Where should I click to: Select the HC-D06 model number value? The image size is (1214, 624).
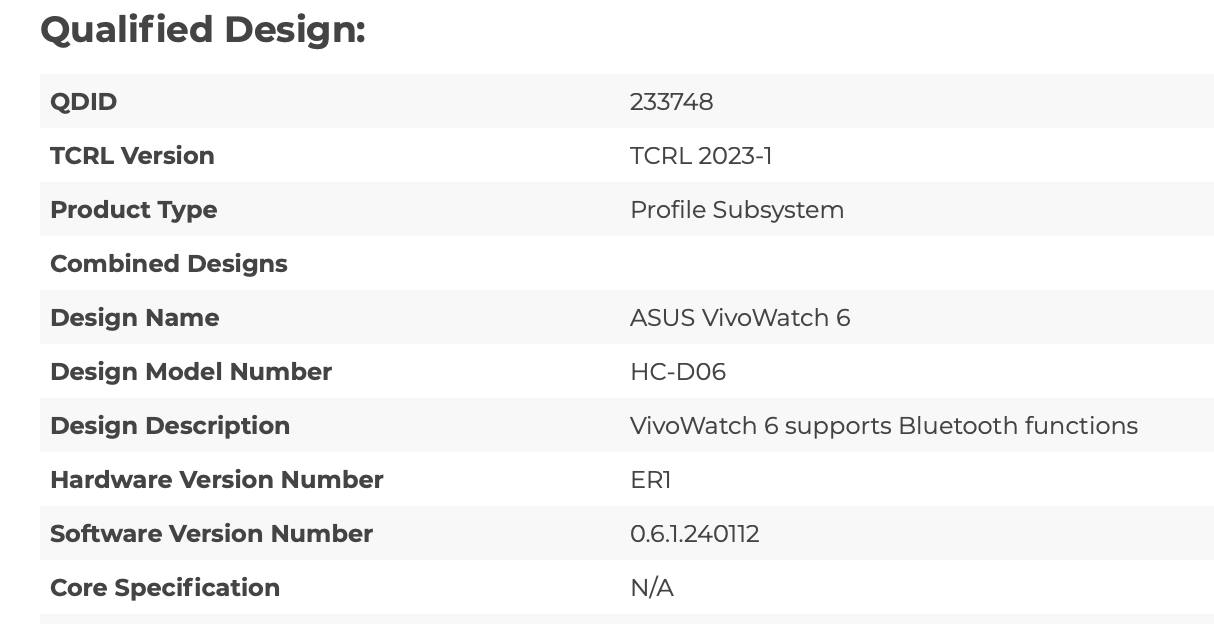[x=678, y=372]
